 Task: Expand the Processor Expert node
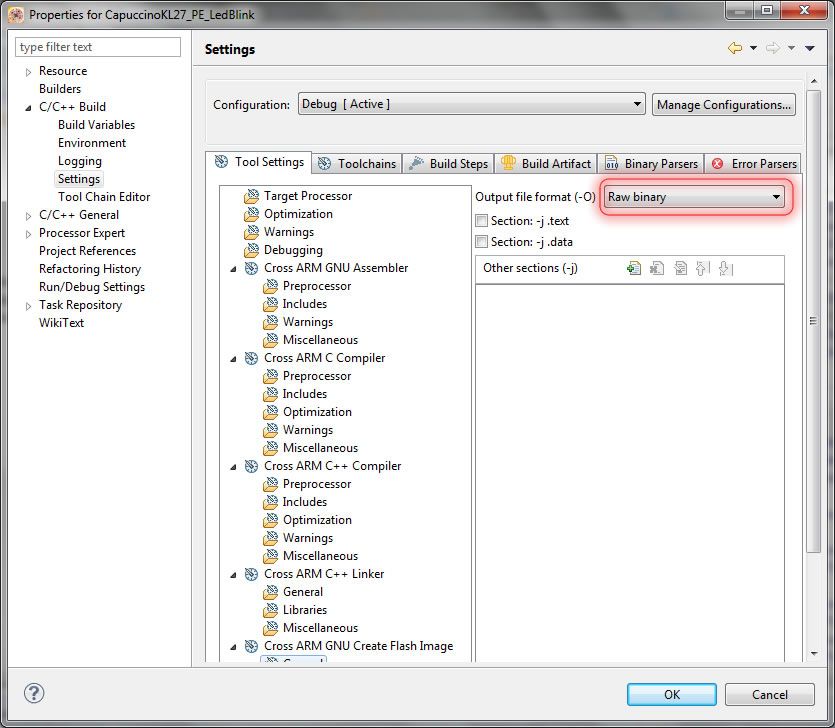coord(29,234)
